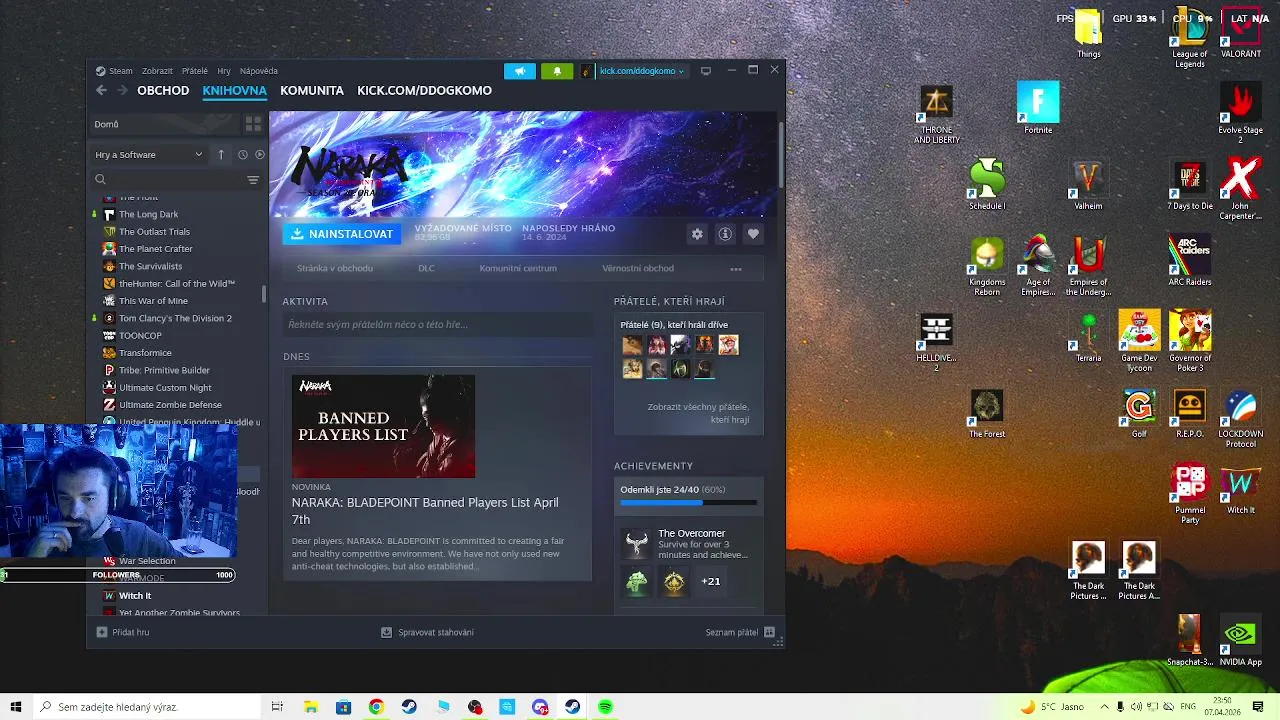This screenshot has height=720, width=1280.
Task: Add NARAKA to favorites with heart
Action: (753, 234)
